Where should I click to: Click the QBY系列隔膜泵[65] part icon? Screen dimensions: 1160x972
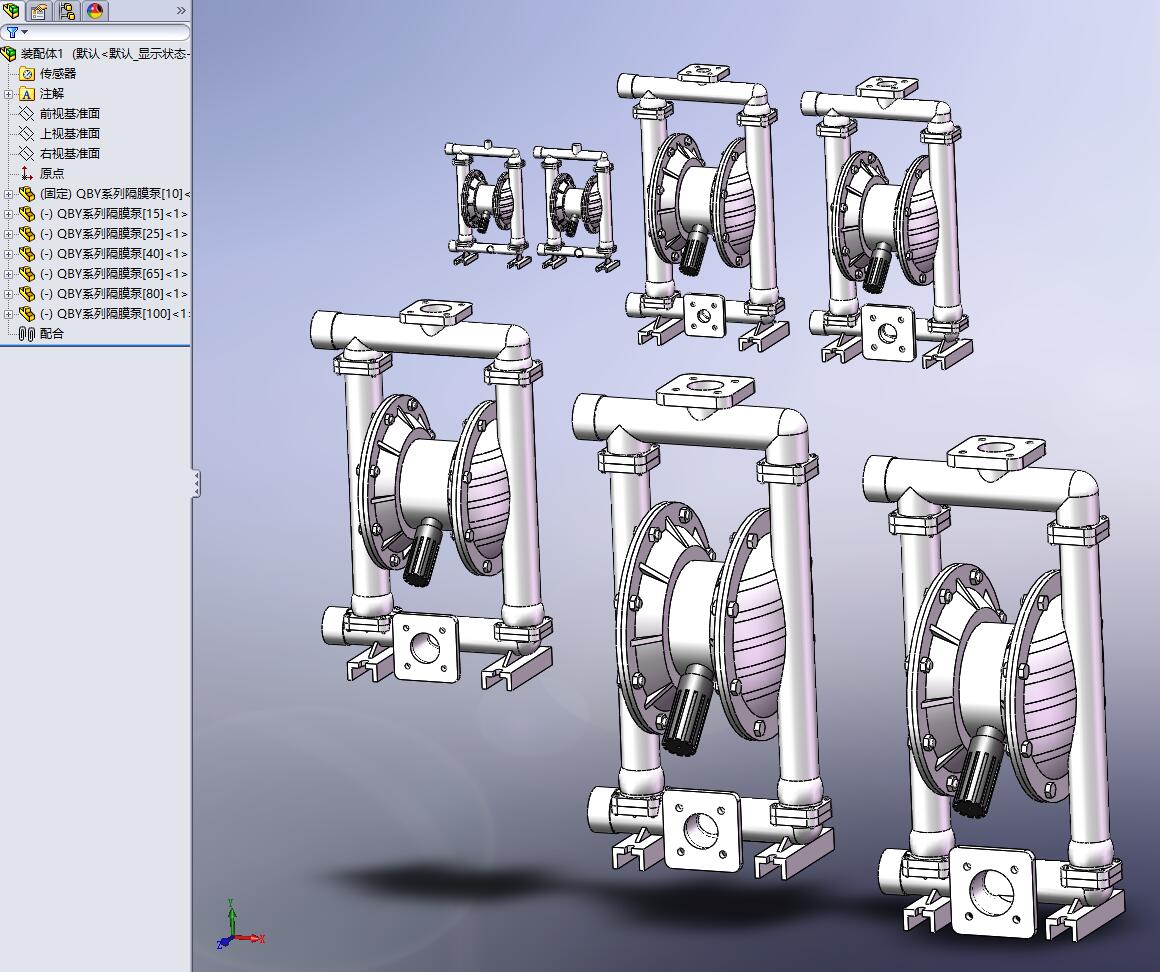click(27, 274)
